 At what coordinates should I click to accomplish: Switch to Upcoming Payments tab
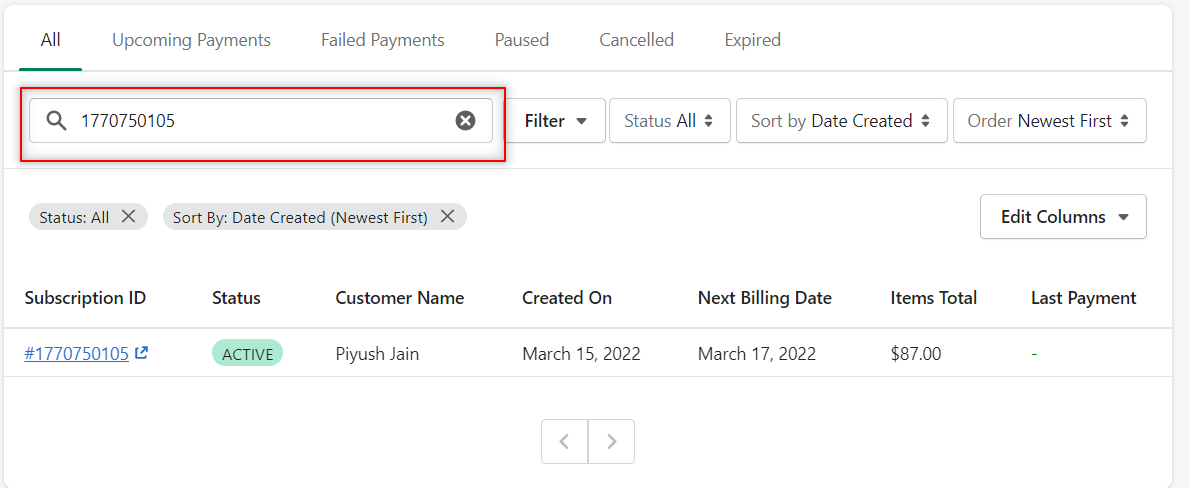191,40
